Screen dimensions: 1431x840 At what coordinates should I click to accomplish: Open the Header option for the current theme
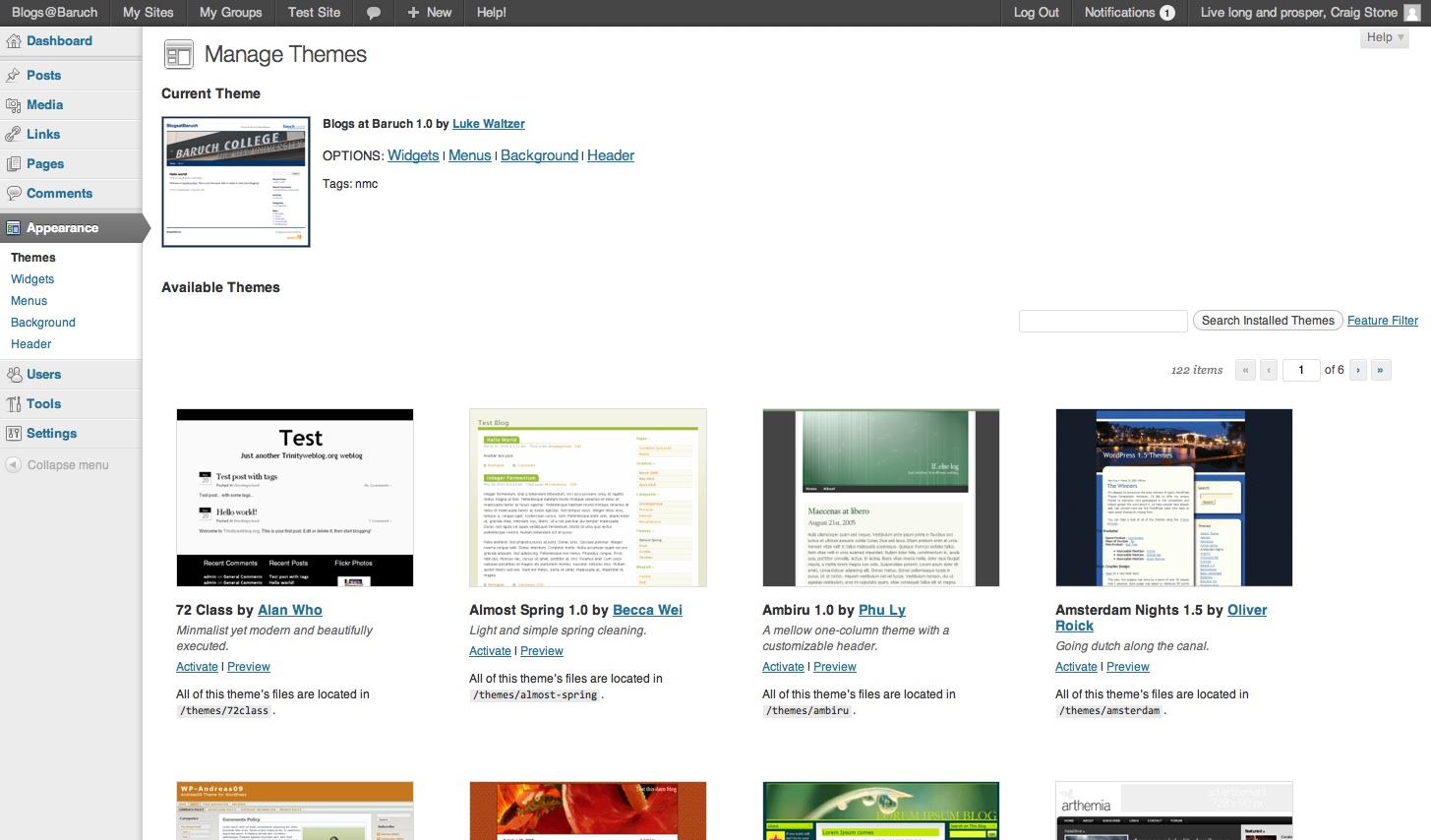coord(611,155)
